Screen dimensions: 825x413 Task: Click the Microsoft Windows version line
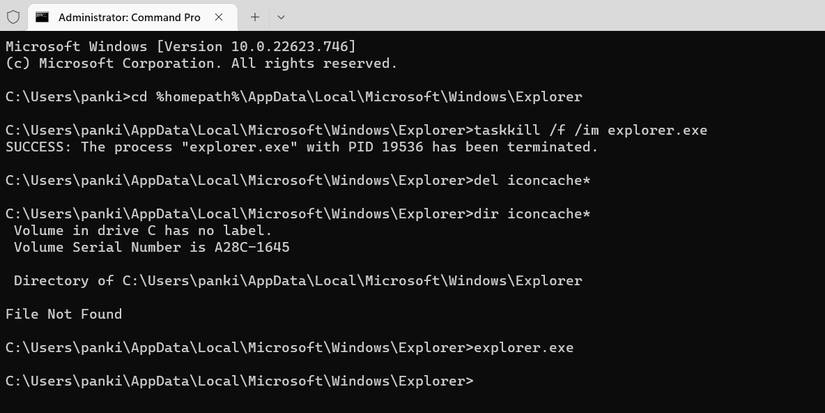180,46
